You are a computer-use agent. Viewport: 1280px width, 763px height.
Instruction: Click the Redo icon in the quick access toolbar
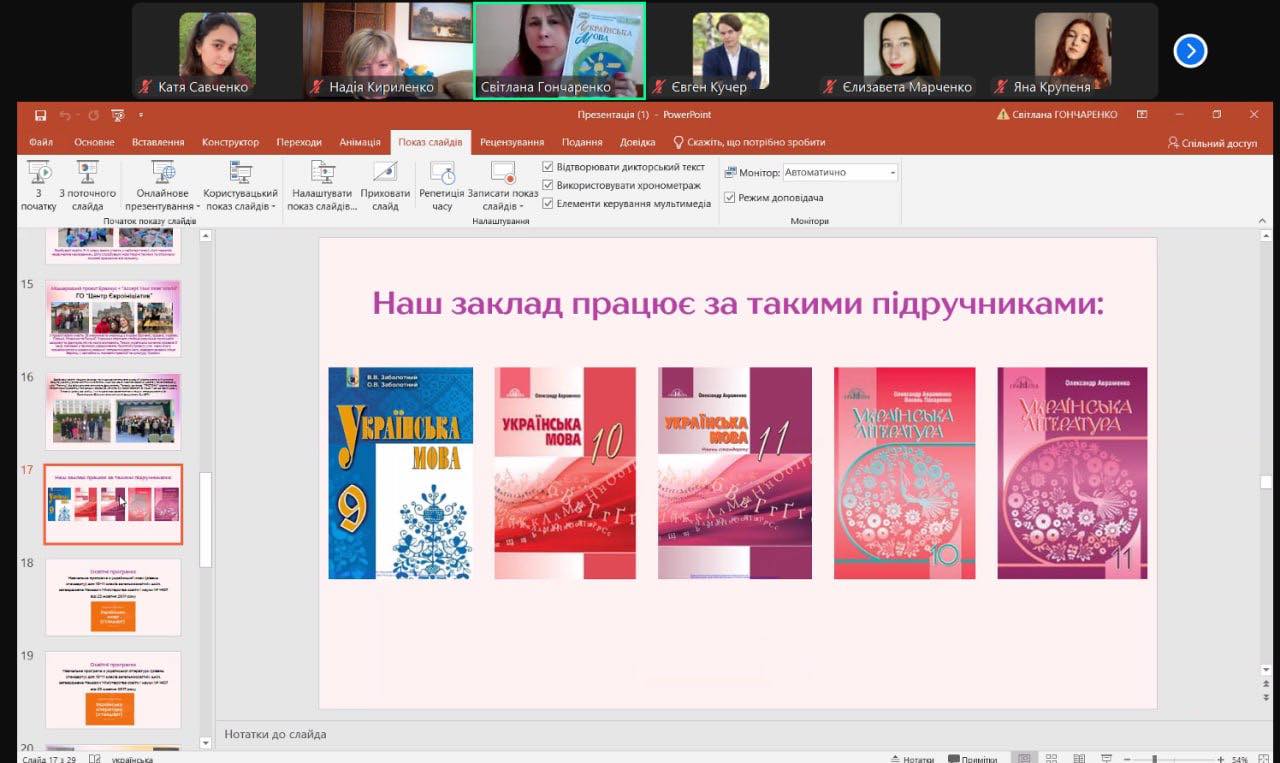93,115
